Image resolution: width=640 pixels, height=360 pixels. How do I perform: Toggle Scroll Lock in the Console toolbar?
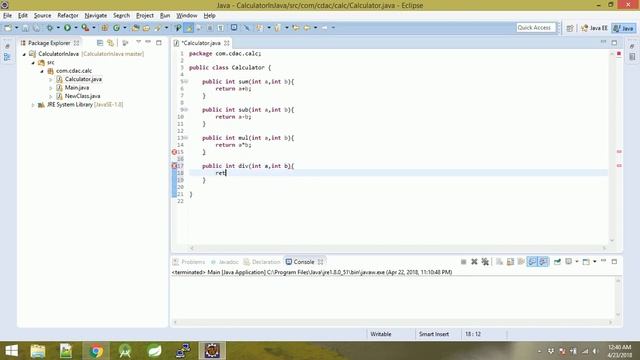(x=510, y=262)
